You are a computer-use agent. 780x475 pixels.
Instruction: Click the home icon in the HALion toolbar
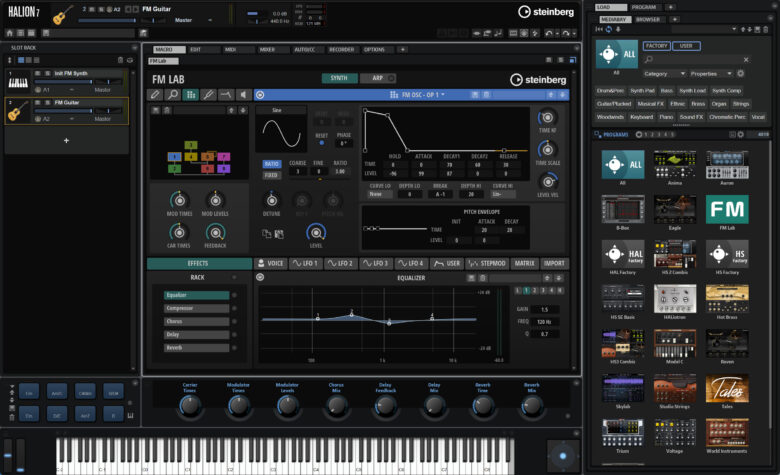coord(9,33)
